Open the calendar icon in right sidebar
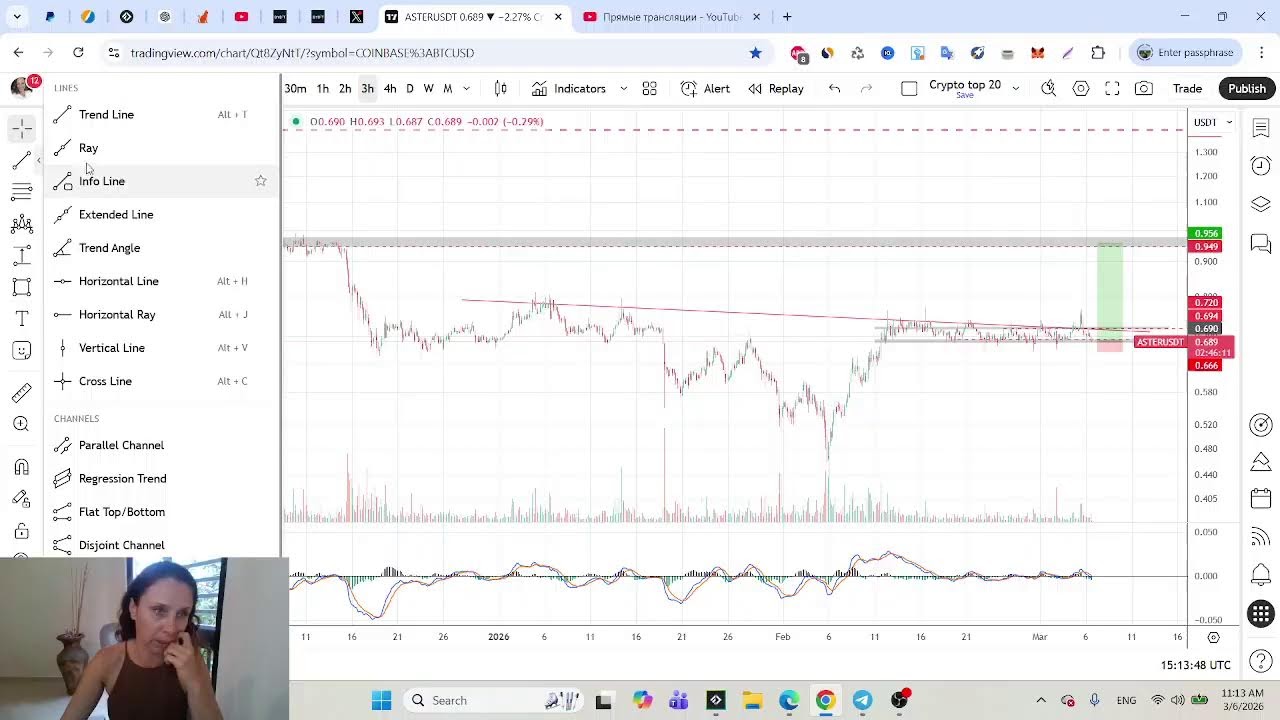This screenshot has height=720, width=1280. (x=1260, y=499)
